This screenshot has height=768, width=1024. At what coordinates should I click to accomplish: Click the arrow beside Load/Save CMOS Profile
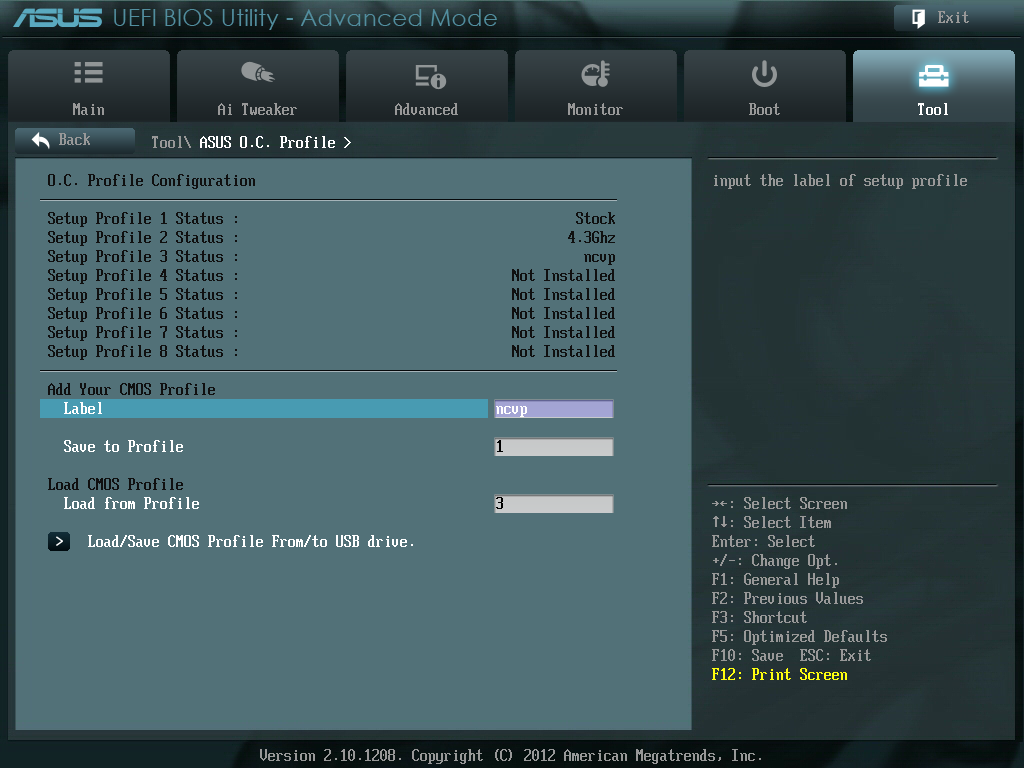pyautogui.click(x=59, y=542)
